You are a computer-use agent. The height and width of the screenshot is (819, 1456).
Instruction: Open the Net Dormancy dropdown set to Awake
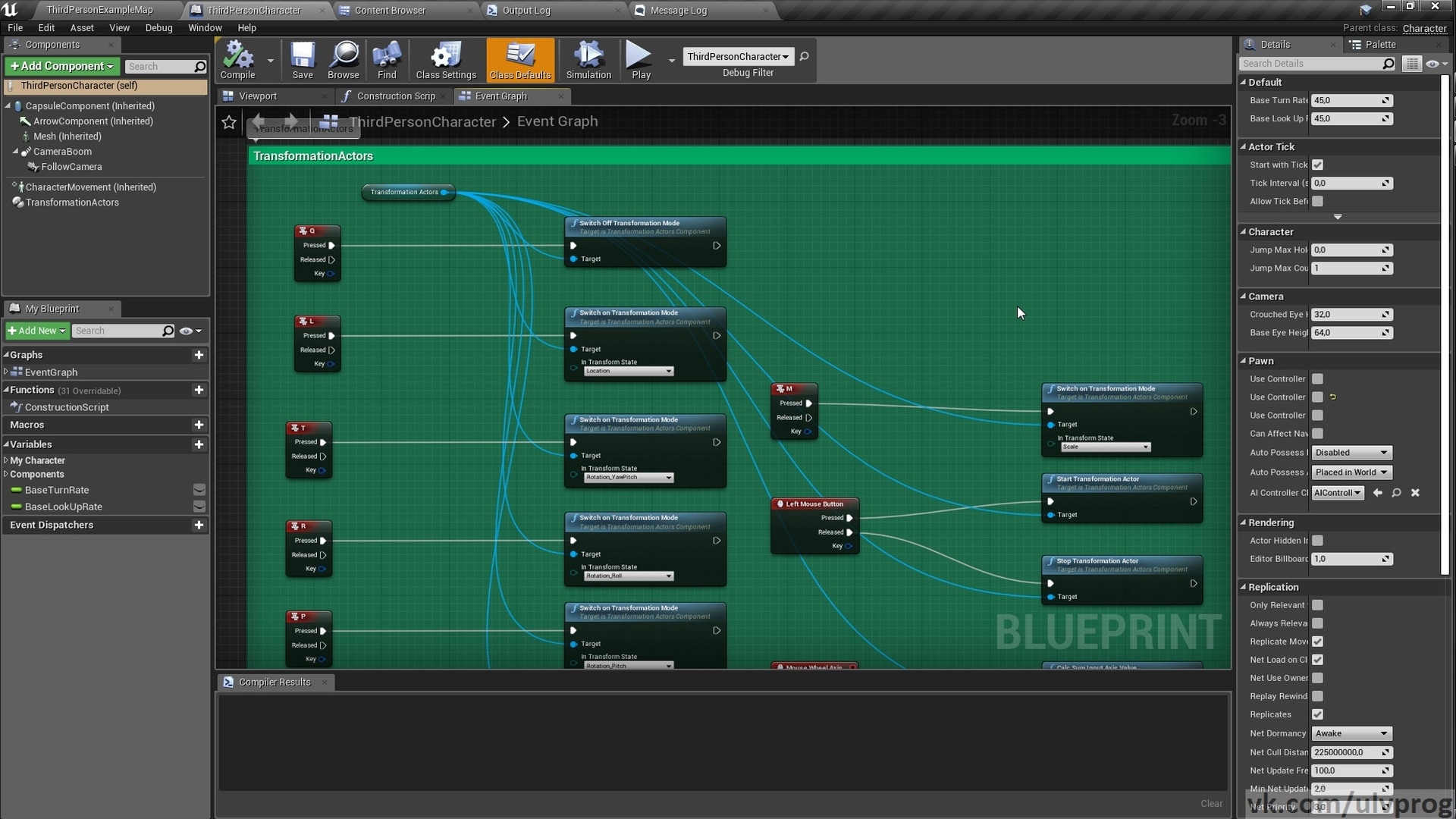(1352, 733)
